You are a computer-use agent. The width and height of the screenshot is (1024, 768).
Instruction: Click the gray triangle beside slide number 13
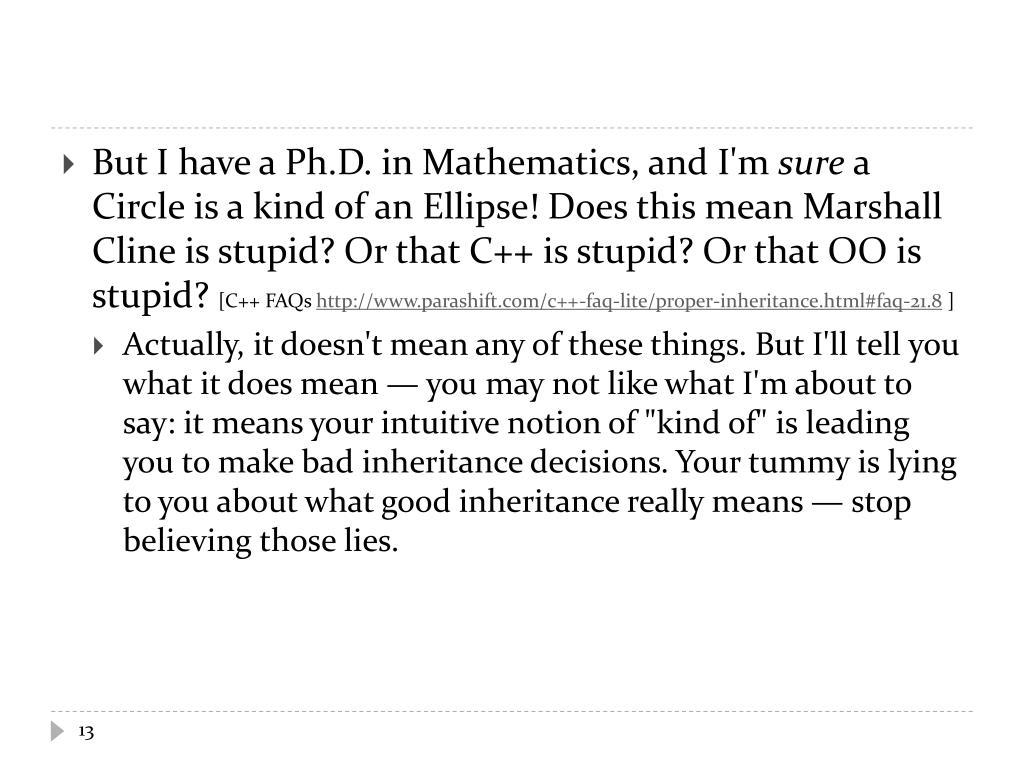point(57,731)
